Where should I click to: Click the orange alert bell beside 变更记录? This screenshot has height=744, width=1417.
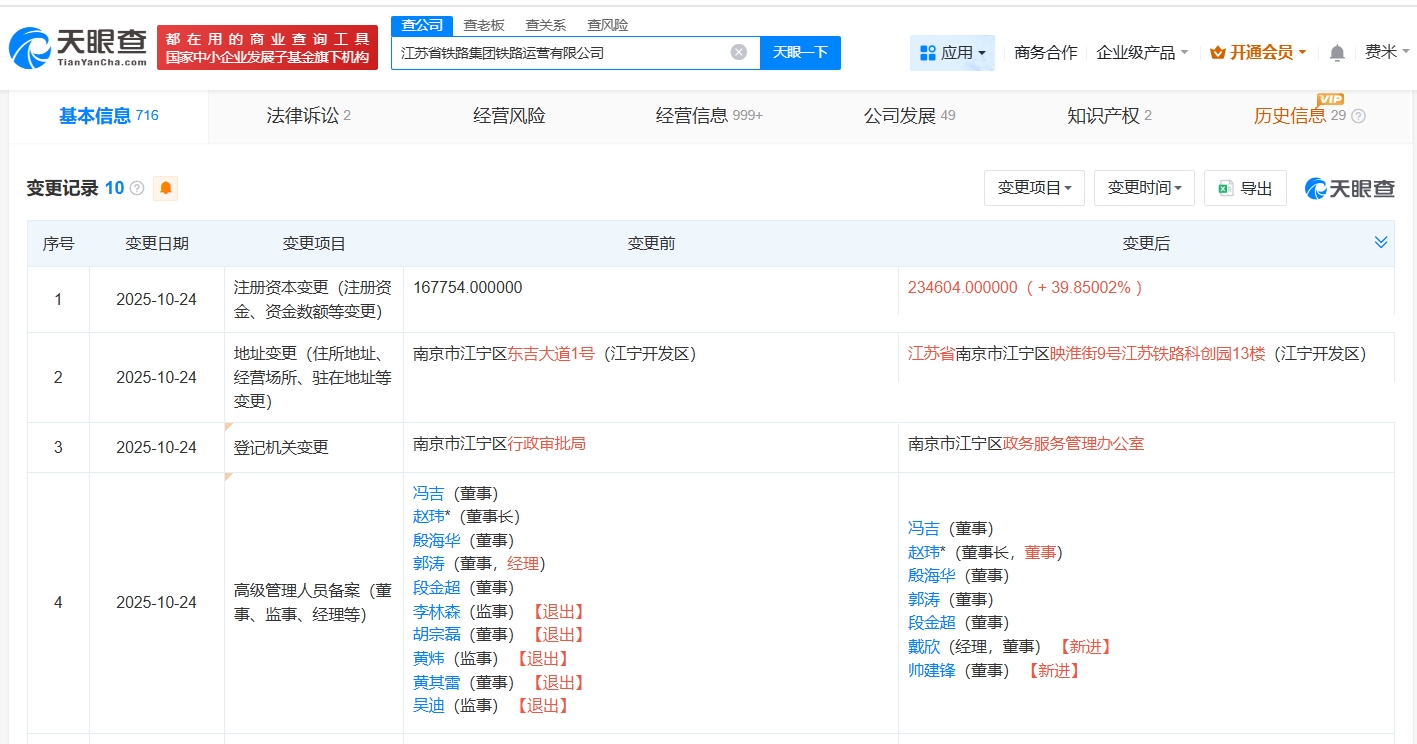pyautogui.click(x=166, y=188)
